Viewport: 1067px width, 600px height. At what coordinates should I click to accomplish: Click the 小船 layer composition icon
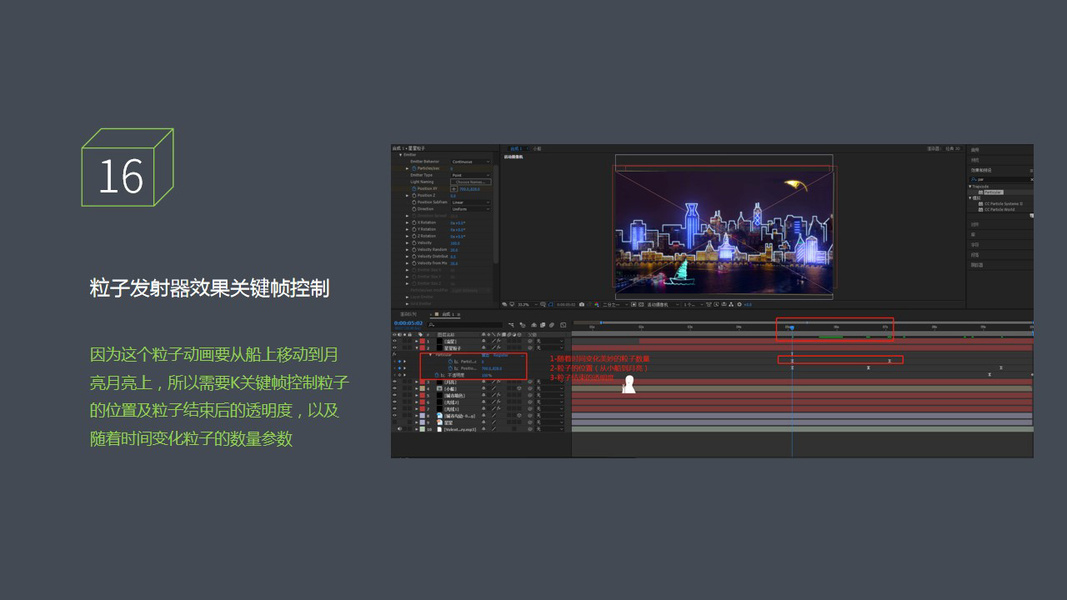pos(440,388)
